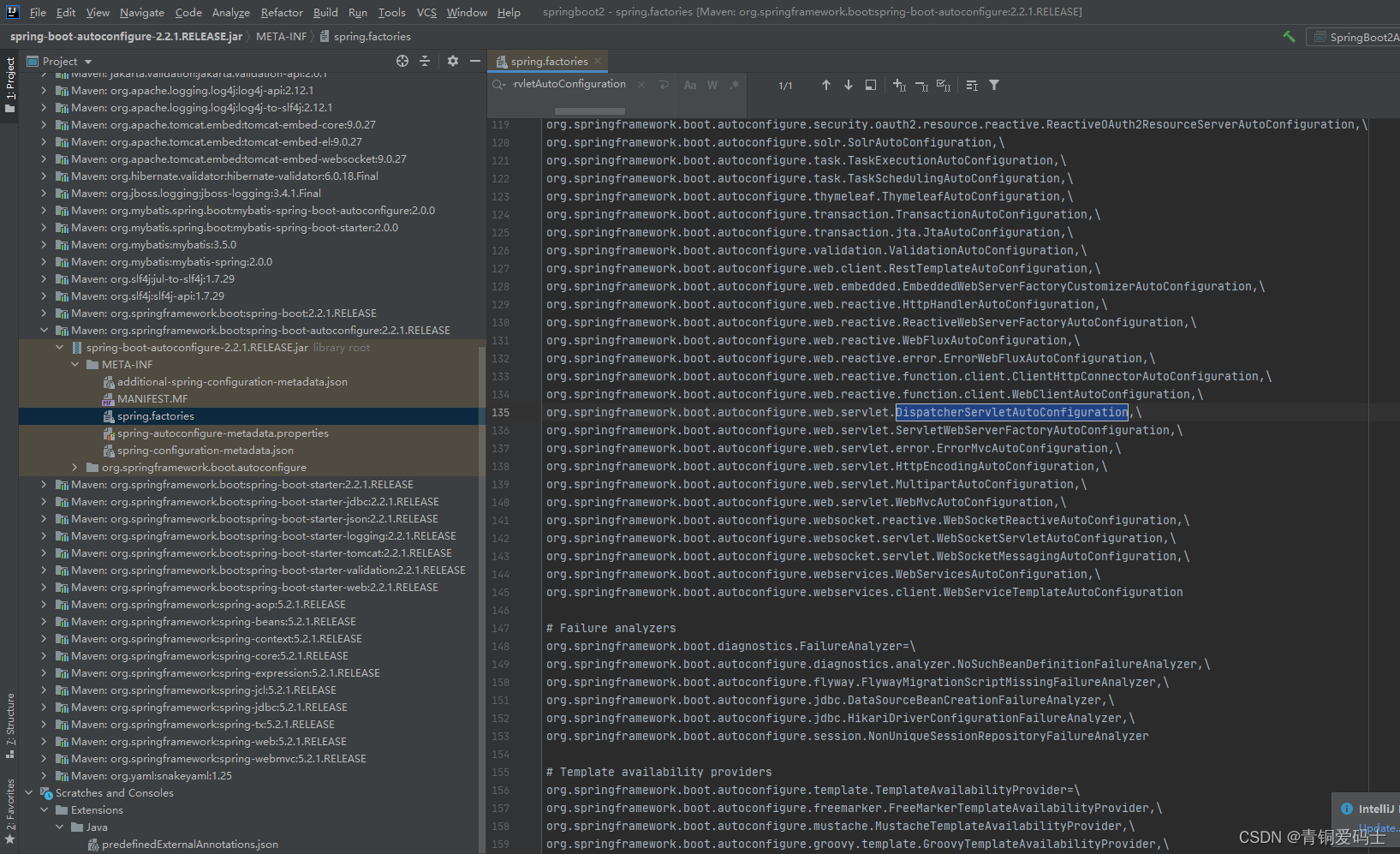Expand the org.springframework.boot.autoconfigure package
This screenshot has height=854, width=1400.
[x=74, y=467]
